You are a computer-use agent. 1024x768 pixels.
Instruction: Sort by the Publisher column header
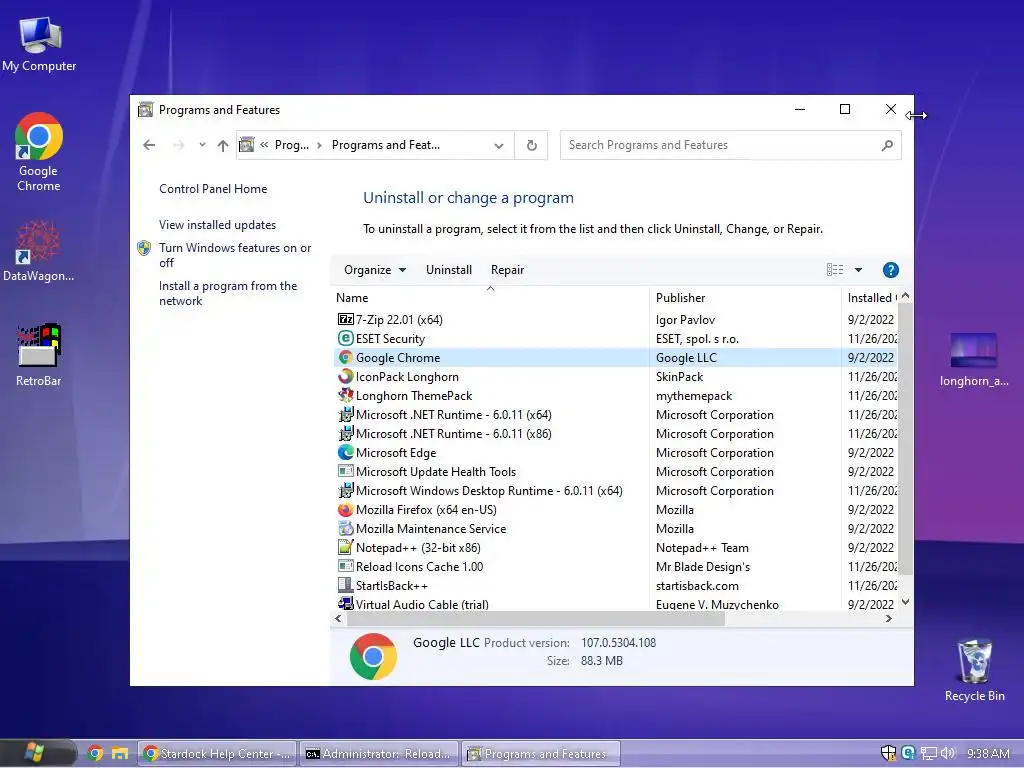pos(745,298)
